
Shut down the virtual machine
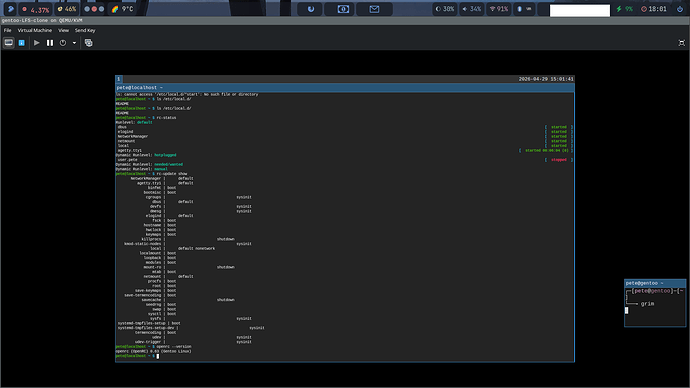tap(63, 43)
